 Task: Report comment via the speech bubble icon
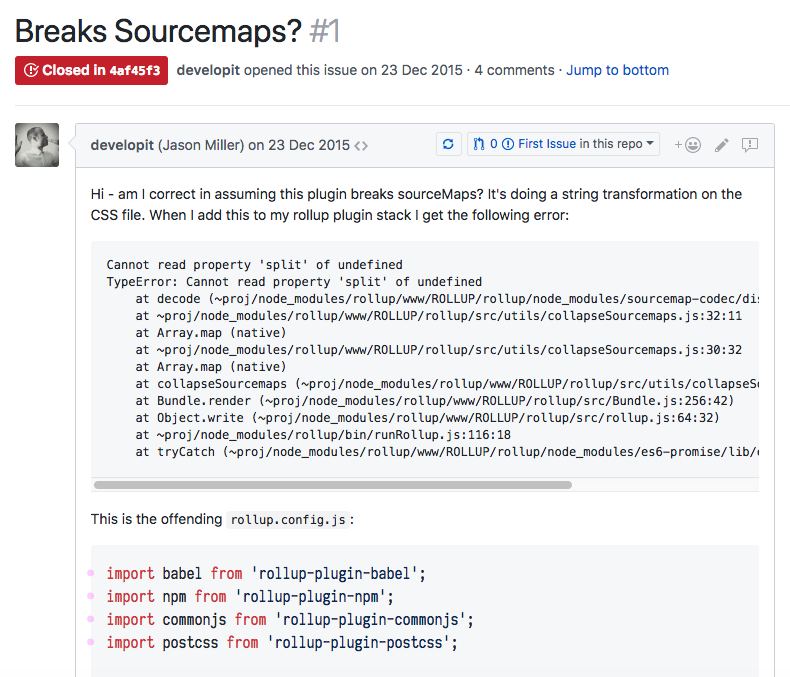[x=750, y=145]
